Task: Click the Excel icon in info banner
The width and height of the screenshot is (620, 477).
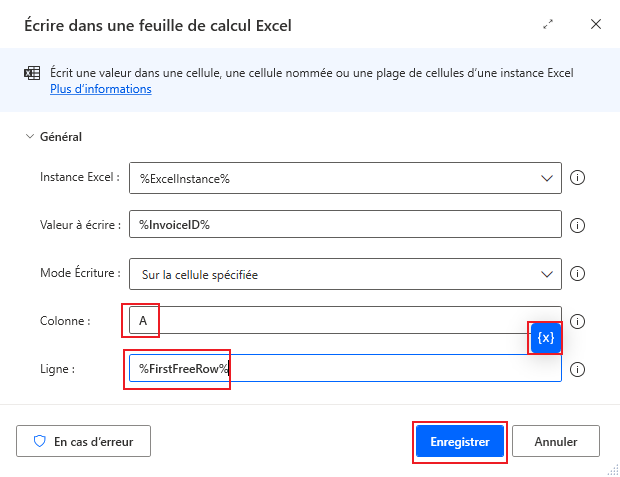Action: pos(32,74)
